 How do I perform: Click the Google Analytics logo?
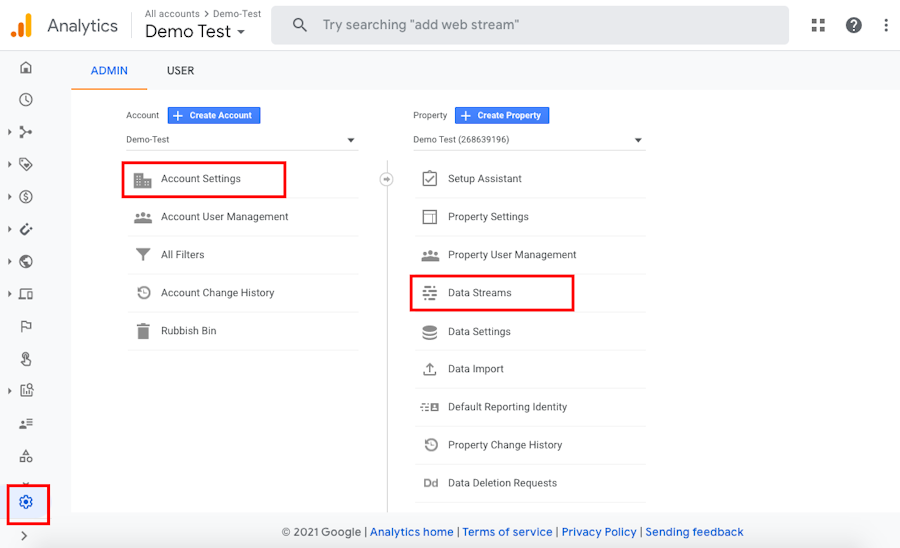click(21, 25)
